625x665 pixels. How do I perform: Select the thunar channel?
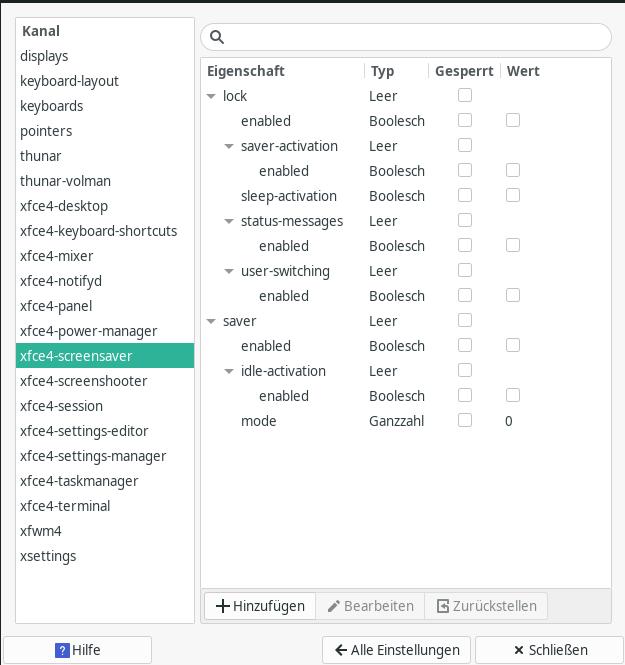pyautogui.click(x=105, y=156)
